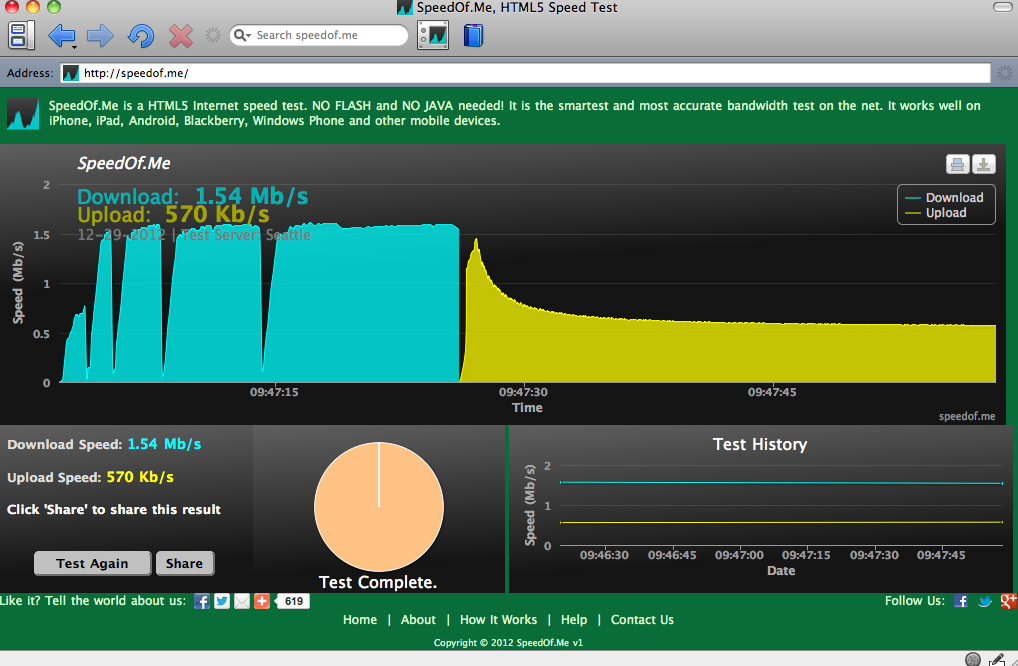1018x666 pixels.
Task: Click the address bar URL field
Action: click(525, 73)
